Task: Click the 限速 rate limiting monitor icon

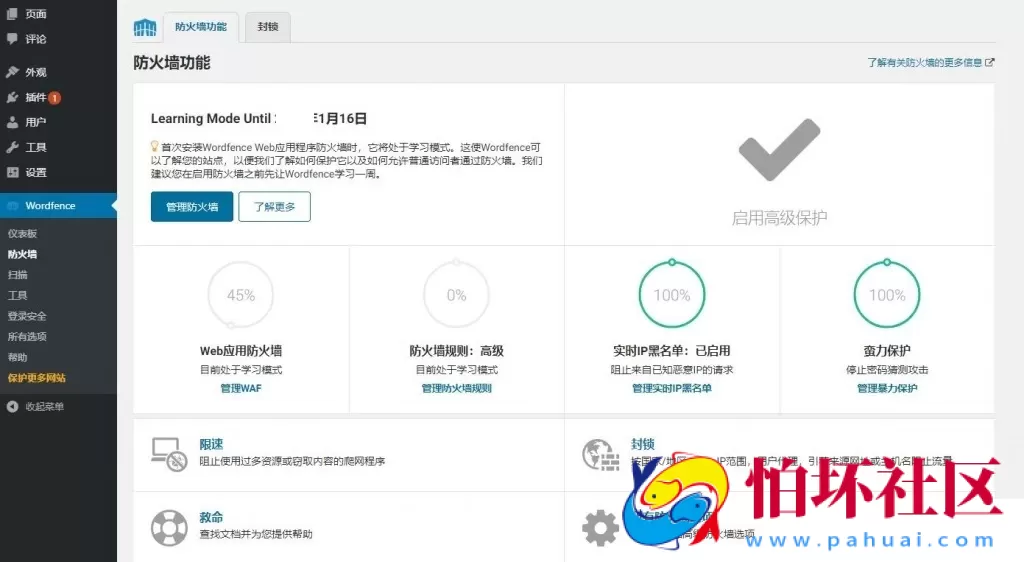Action: 169,454
